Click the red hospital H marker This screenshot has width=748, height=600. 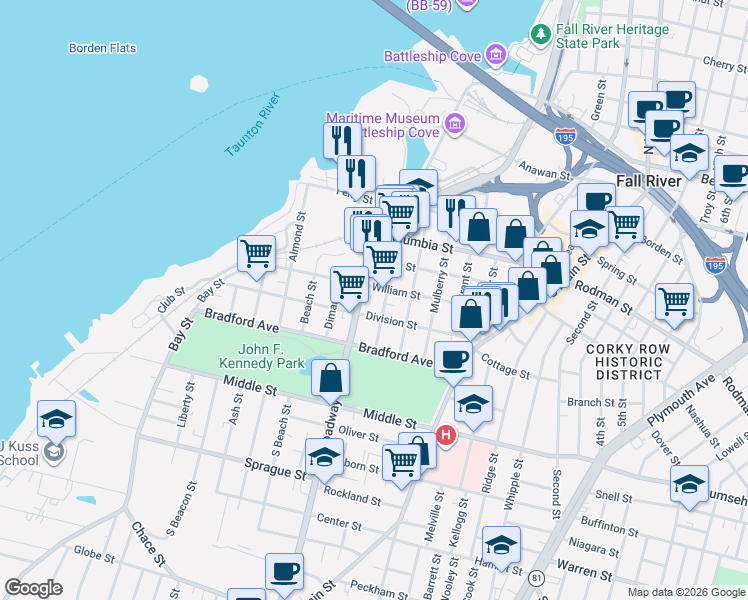coord(446,435)
